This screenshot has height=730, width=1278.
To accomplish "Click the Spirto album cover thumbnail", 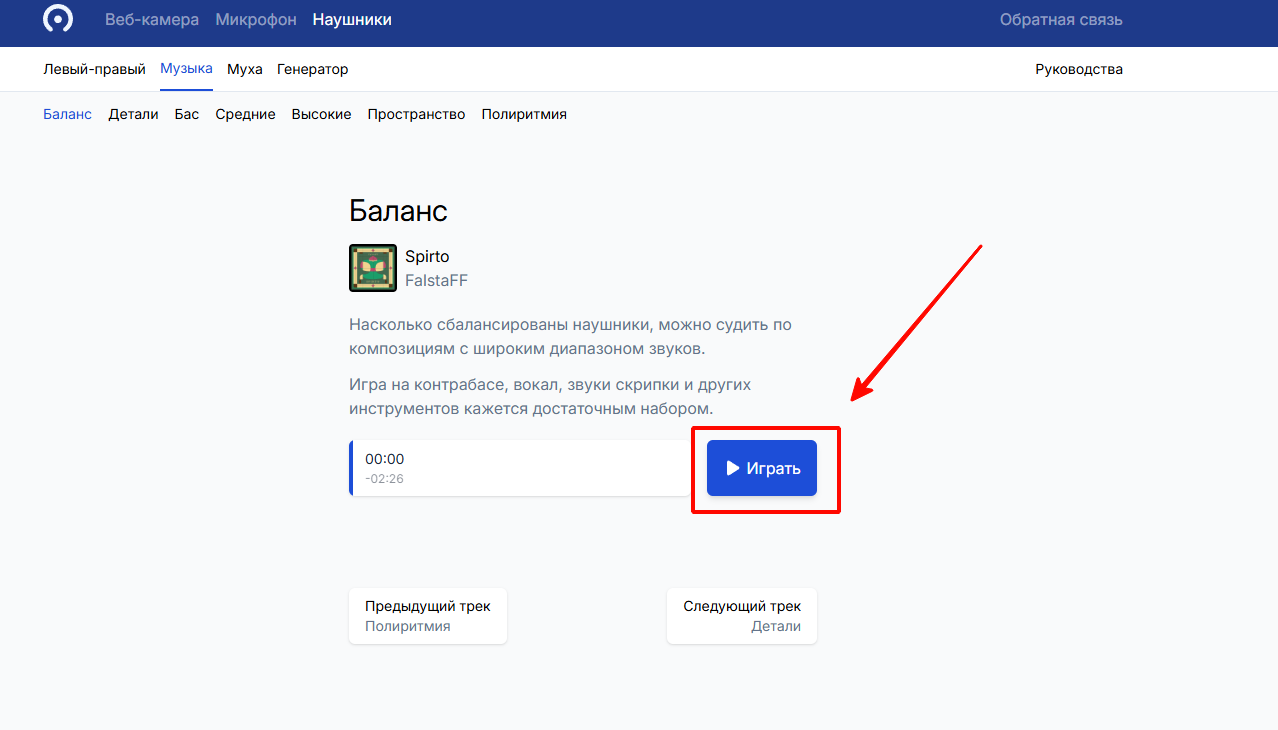I will click(373, 268).
